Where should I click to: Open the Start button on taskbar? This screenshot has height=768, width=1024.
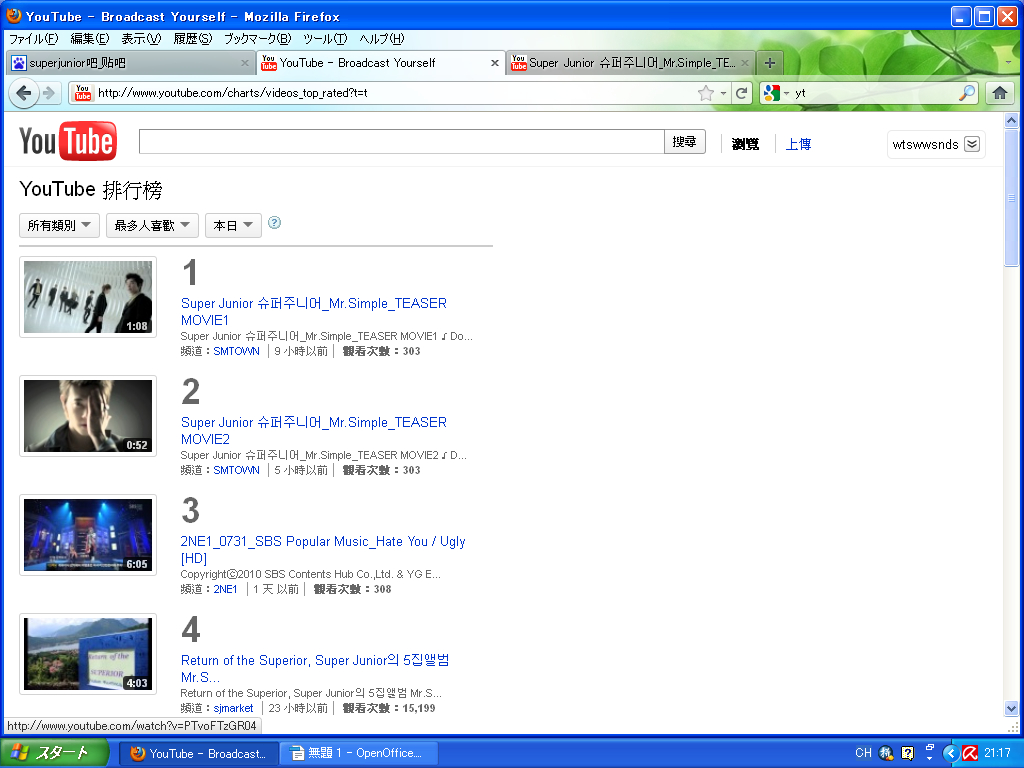[55, 753]
